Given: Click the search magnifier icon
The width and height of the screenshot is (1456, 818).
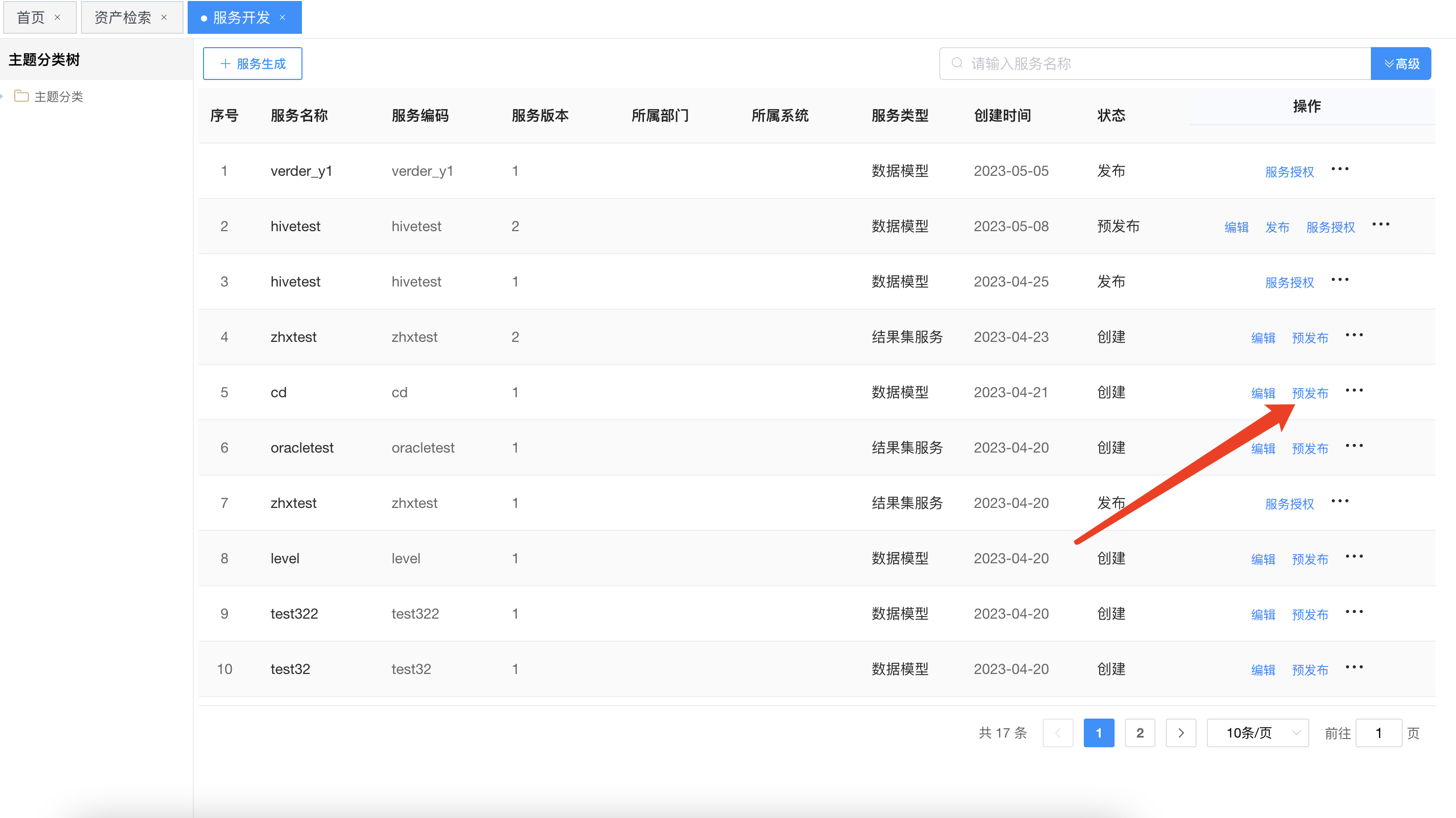Looking at the screenshot, I should (x=956, y=63).
